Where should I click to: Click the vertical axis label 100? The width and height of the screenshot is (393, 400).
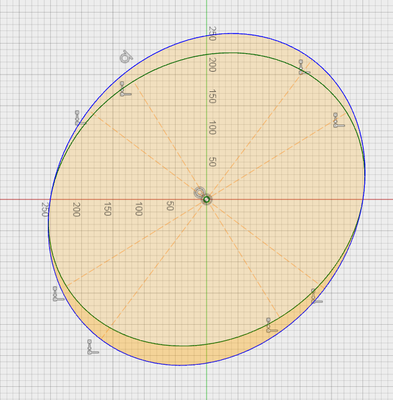(212, 128)
